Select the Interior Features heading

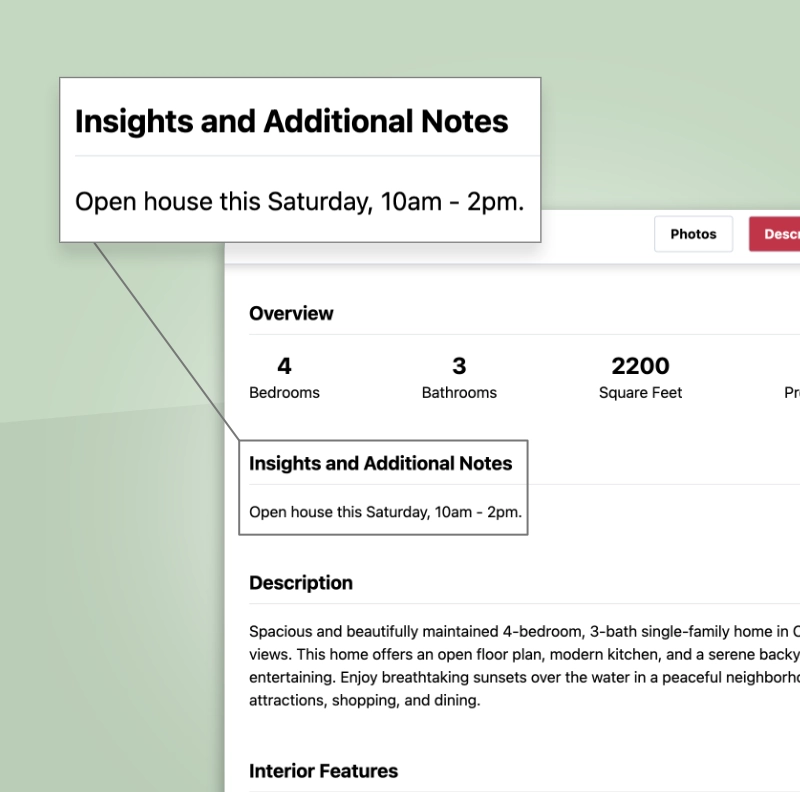pyautogui.click(x=323, y=771)
